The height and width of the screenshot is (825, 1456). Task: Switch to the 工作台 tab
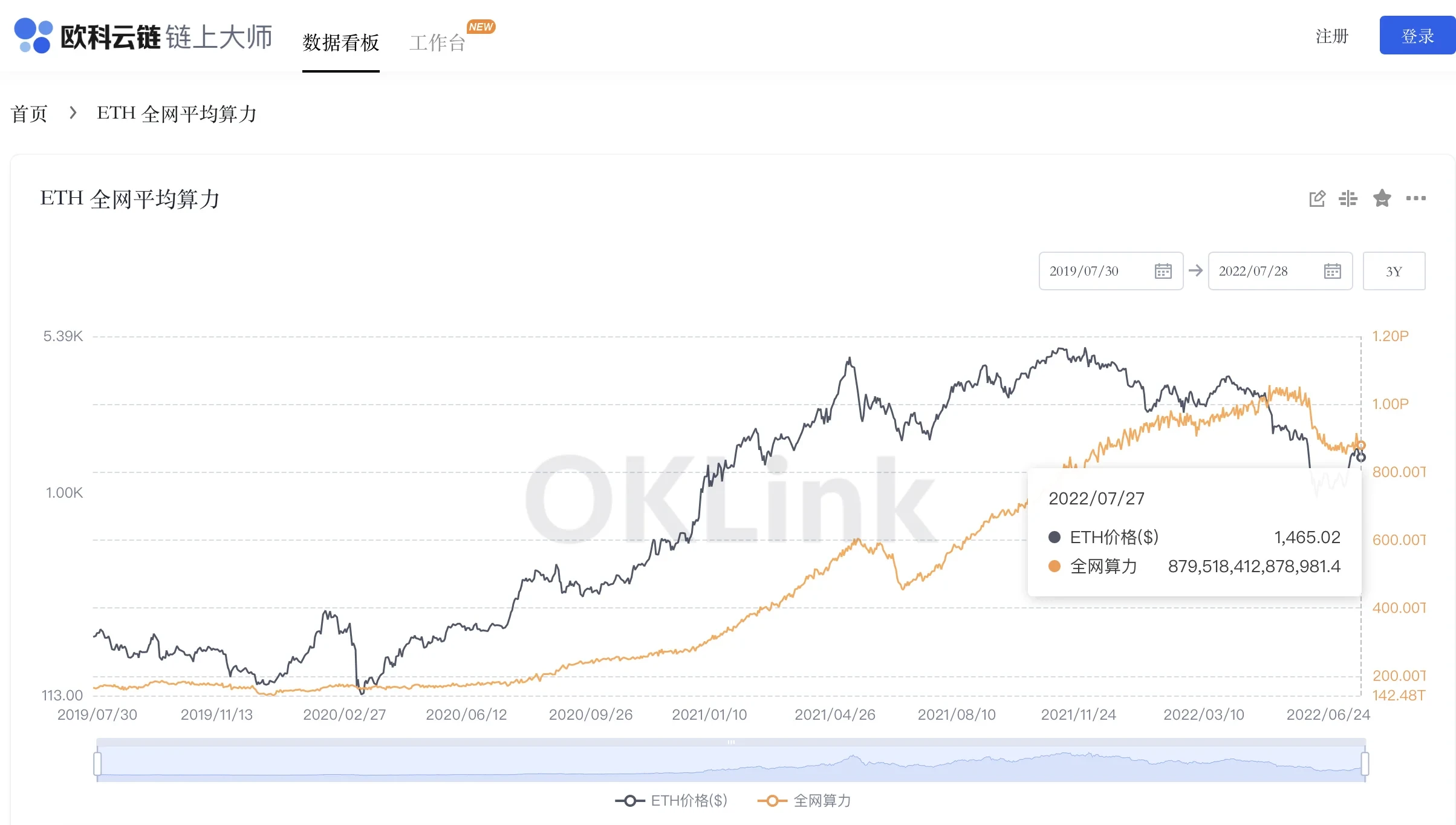[x=437, y=42]
